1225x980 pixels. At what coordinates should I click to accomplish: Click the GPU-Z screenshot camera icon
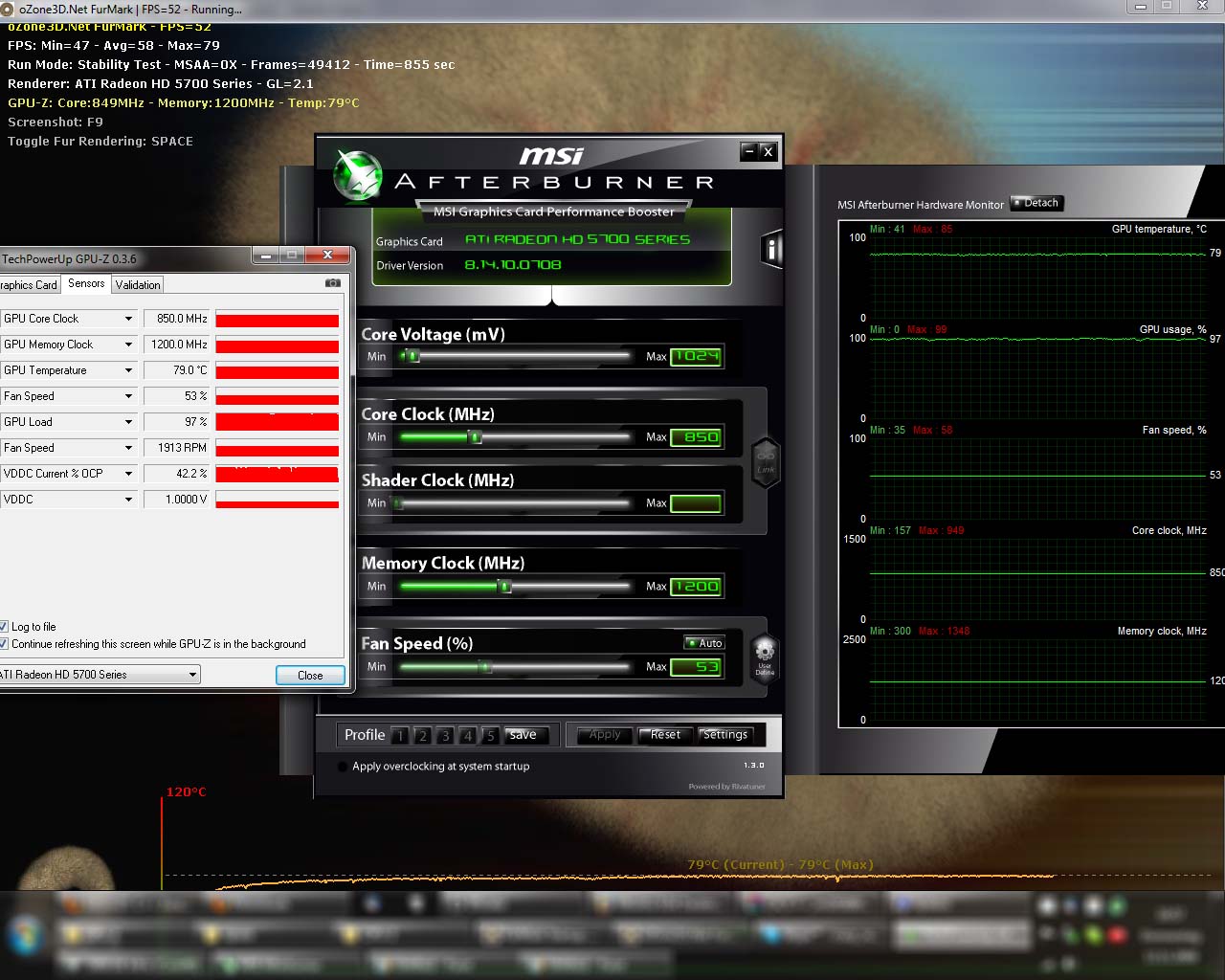[332, 283]
